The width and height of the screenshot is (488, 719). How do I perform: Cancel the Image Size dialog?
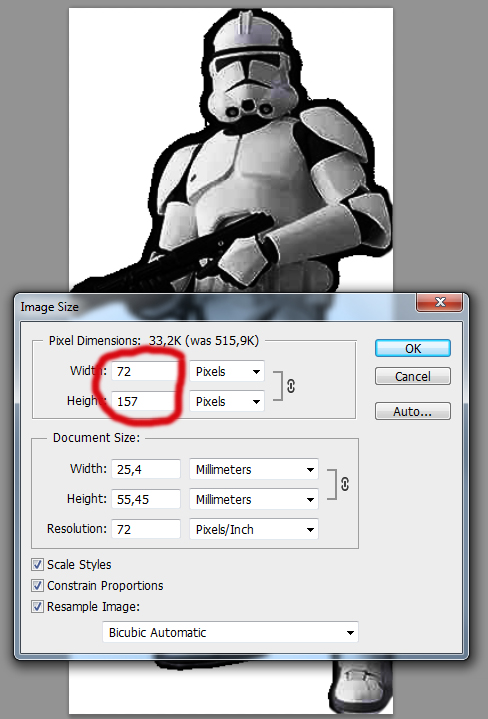point(413,376)
